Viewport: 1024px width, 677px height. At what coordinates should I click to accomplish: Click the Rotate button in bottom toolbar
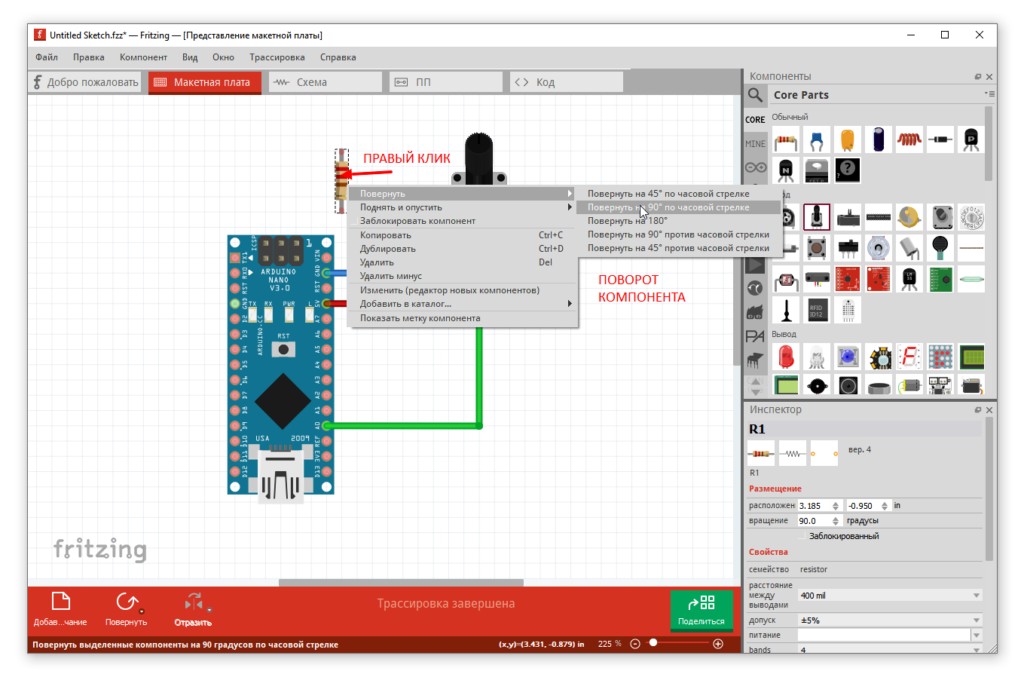126,609
